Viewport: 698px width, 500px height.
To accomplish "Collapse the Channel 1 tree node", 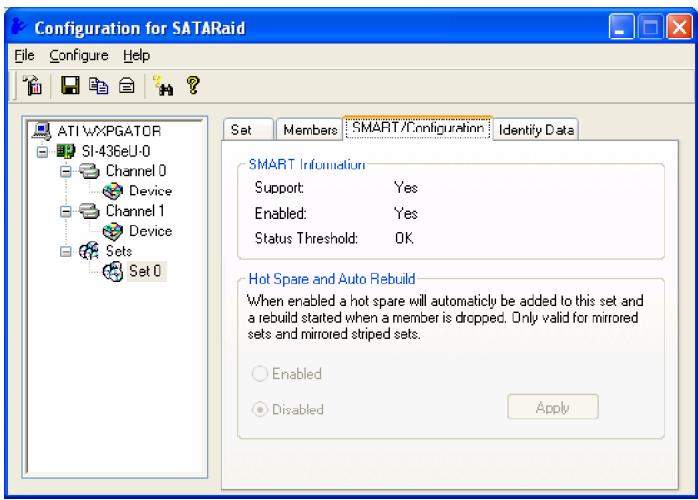I will 65,211.
